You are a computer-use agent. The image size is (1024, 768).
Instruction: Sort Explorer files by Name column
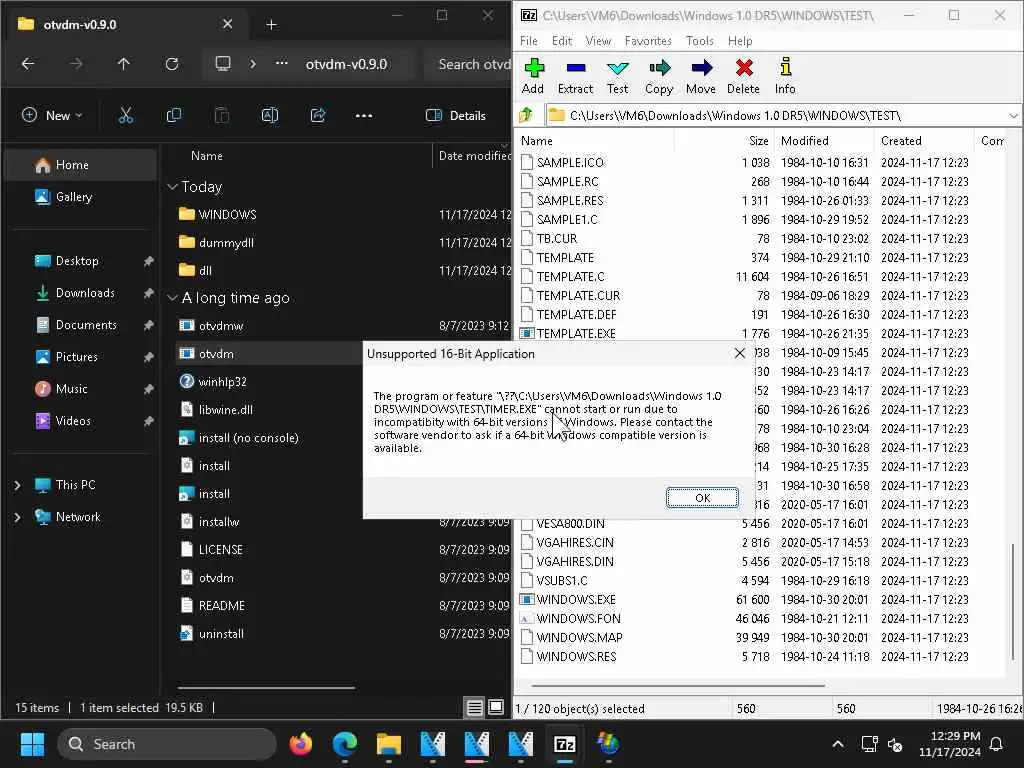(206, 155)
